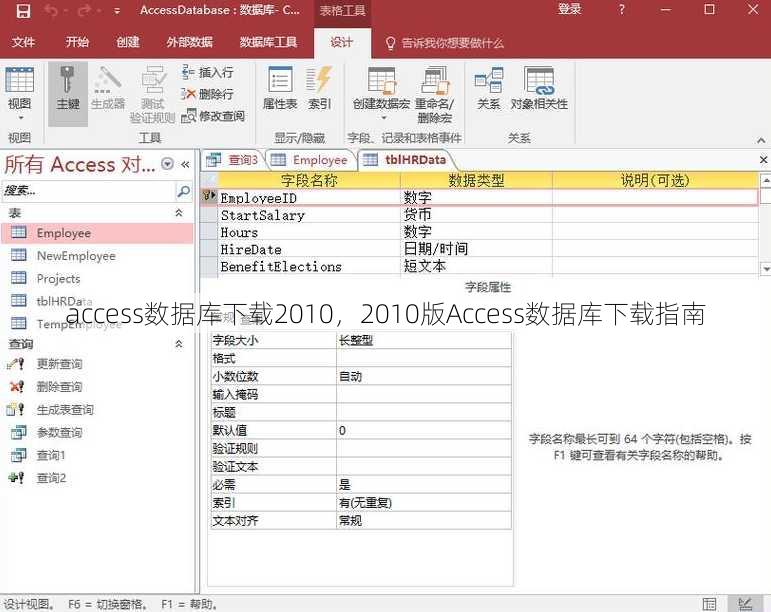
Task: Expand the 视图 dropdown arrow
Action: click(x=21, y=118)
